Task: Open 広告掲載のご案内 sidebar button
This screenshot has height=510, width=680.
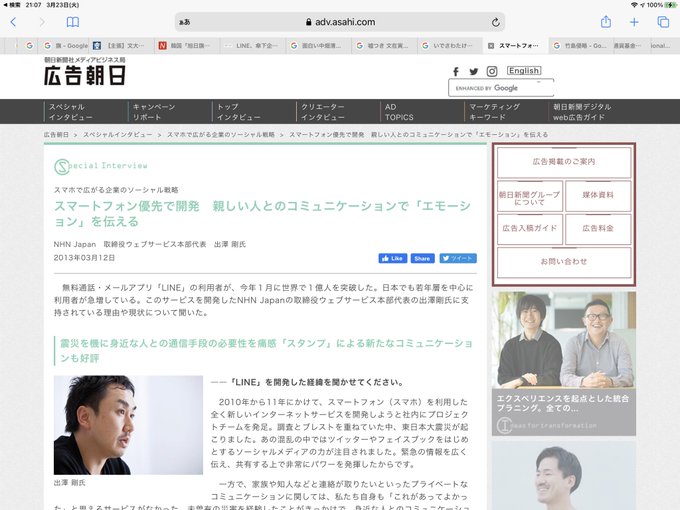Action: [564, 162]
